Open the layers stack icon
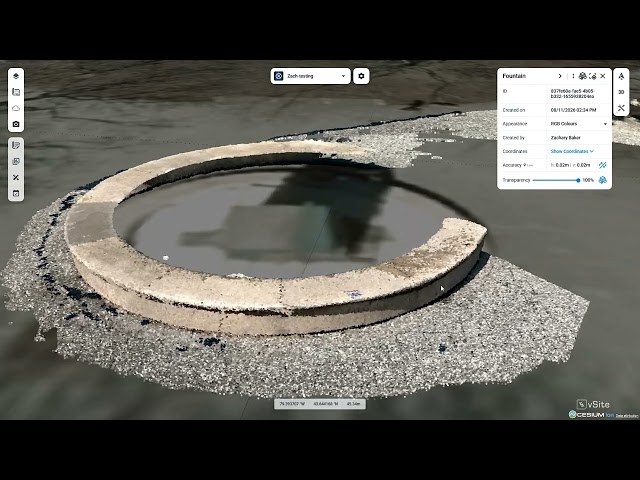The height and width of the screenshot is (480, 640). pos(16,76)
